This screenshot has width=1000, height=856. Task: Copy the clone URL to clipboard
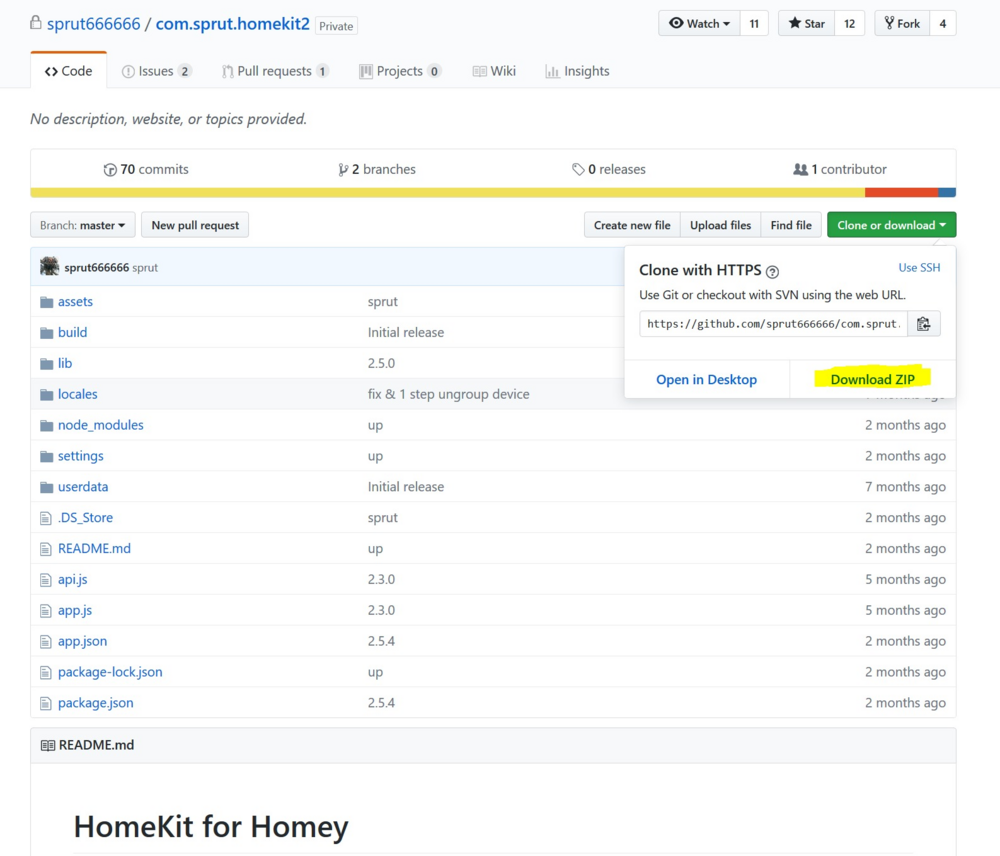click(x=923, y=324)
